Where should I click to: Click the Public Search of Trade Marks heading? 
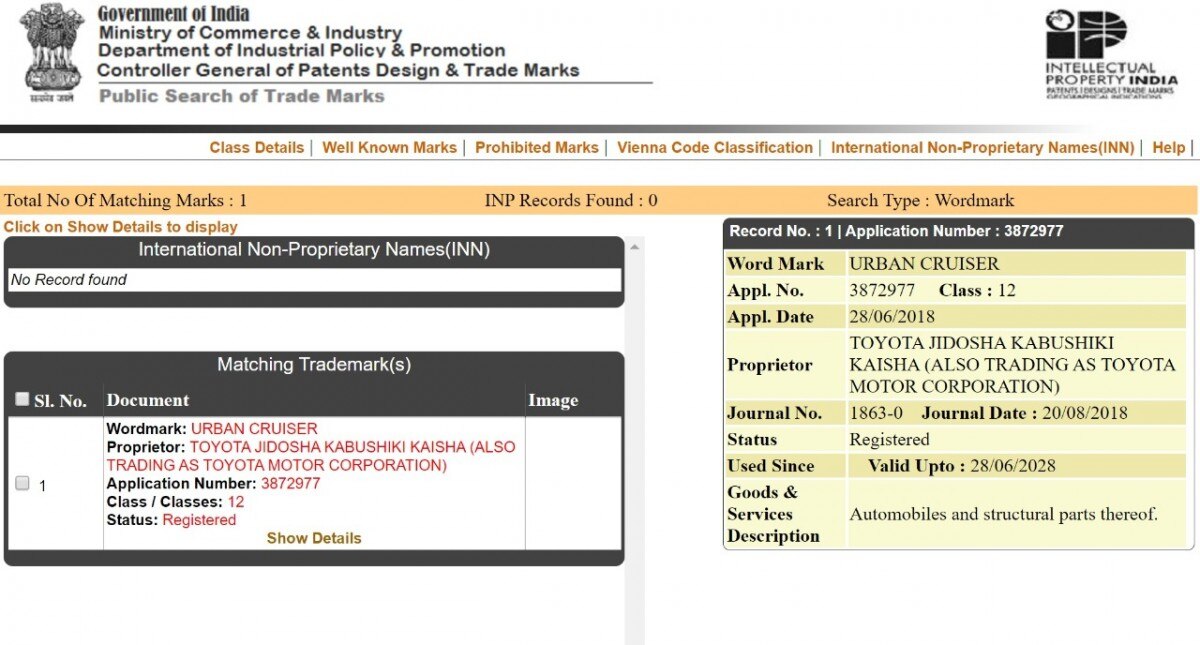click(x=242, y=96)
